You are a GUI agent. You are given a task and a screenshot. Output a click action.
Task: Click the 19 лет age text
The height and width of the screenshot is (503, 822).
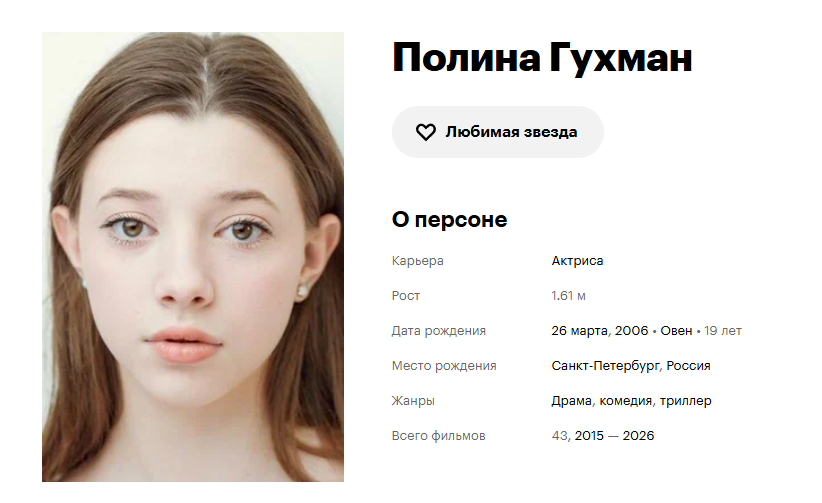tap(723, 331)
